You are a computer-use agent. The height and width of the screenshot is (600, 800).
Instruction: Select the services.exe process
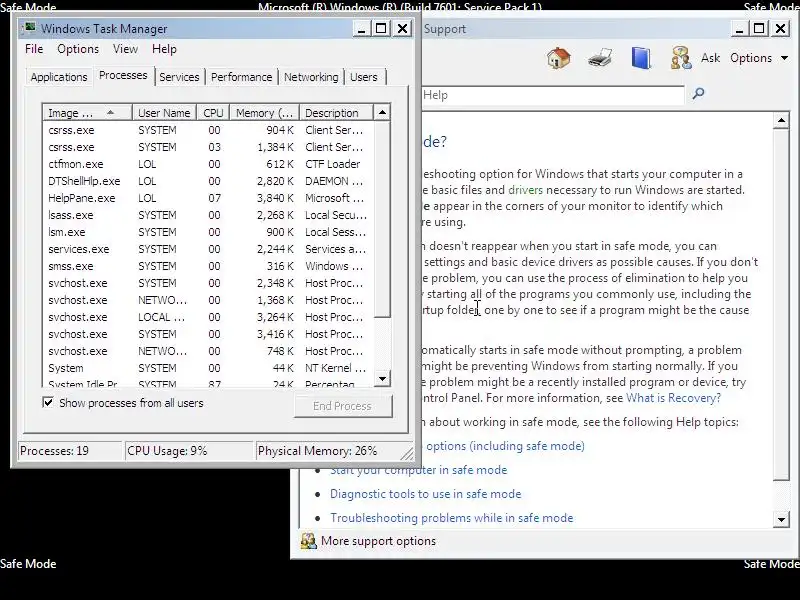(208, 249)
